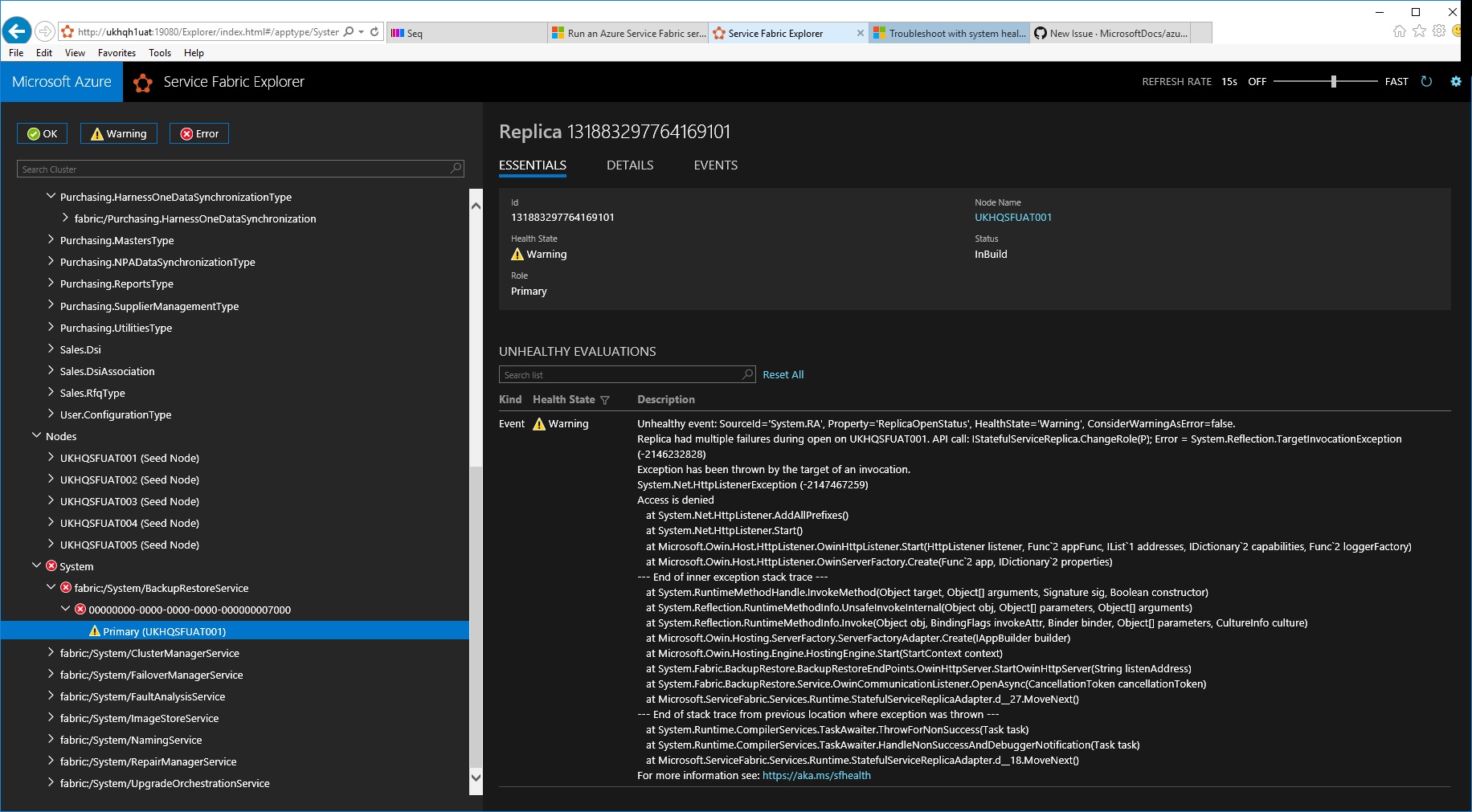Toggle the Warning health filter
This screenshot has height=812, width=1472.
[119, 133]
